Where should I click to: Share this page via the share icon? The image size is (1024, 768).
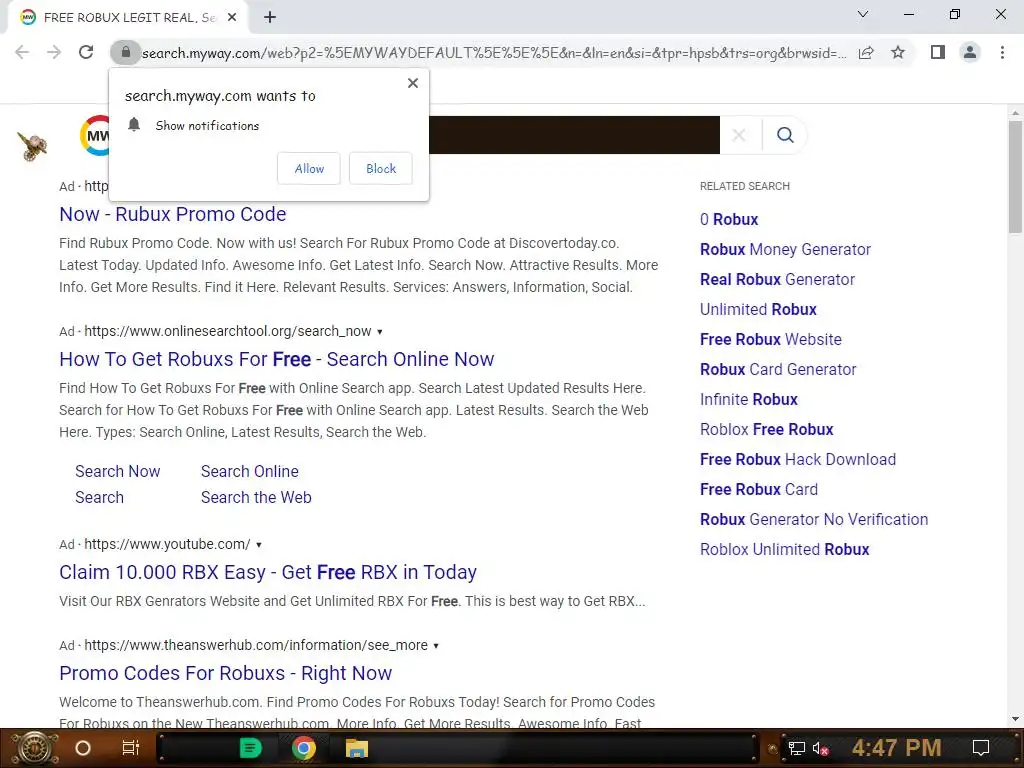(x=866, y=52)
